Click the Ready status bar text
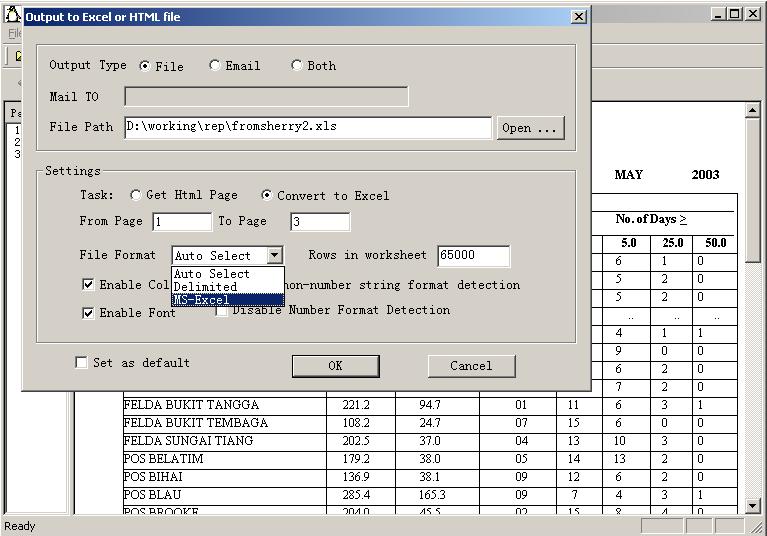 20,526
